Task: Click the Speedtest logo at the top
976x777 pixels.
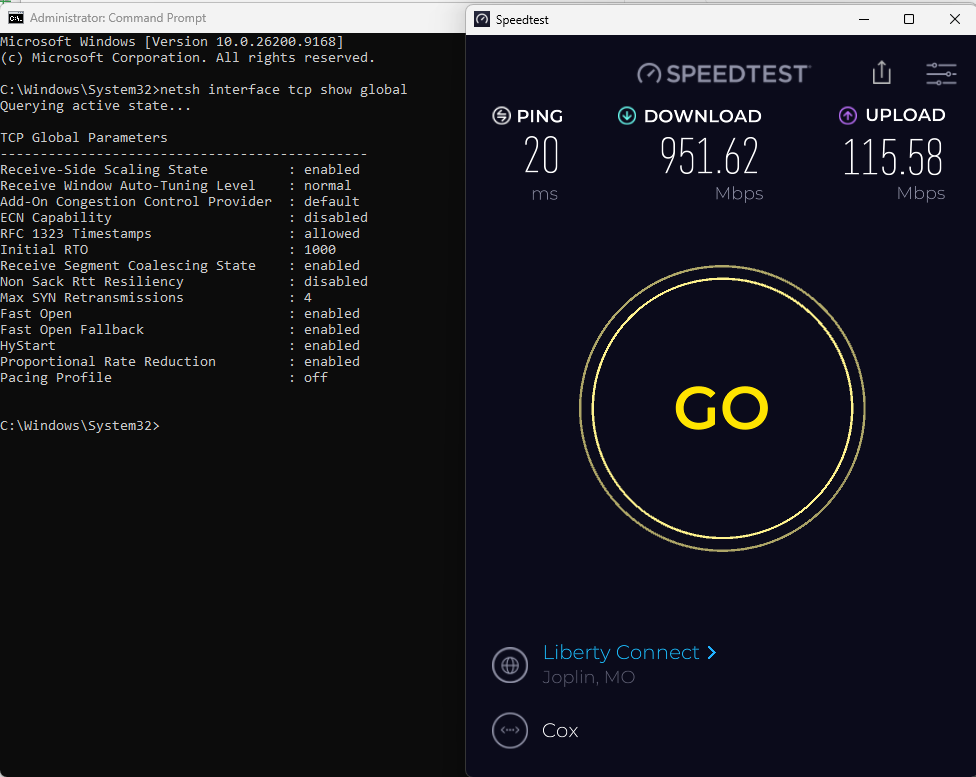Action: pyautogui.click(x=724, y=73)
